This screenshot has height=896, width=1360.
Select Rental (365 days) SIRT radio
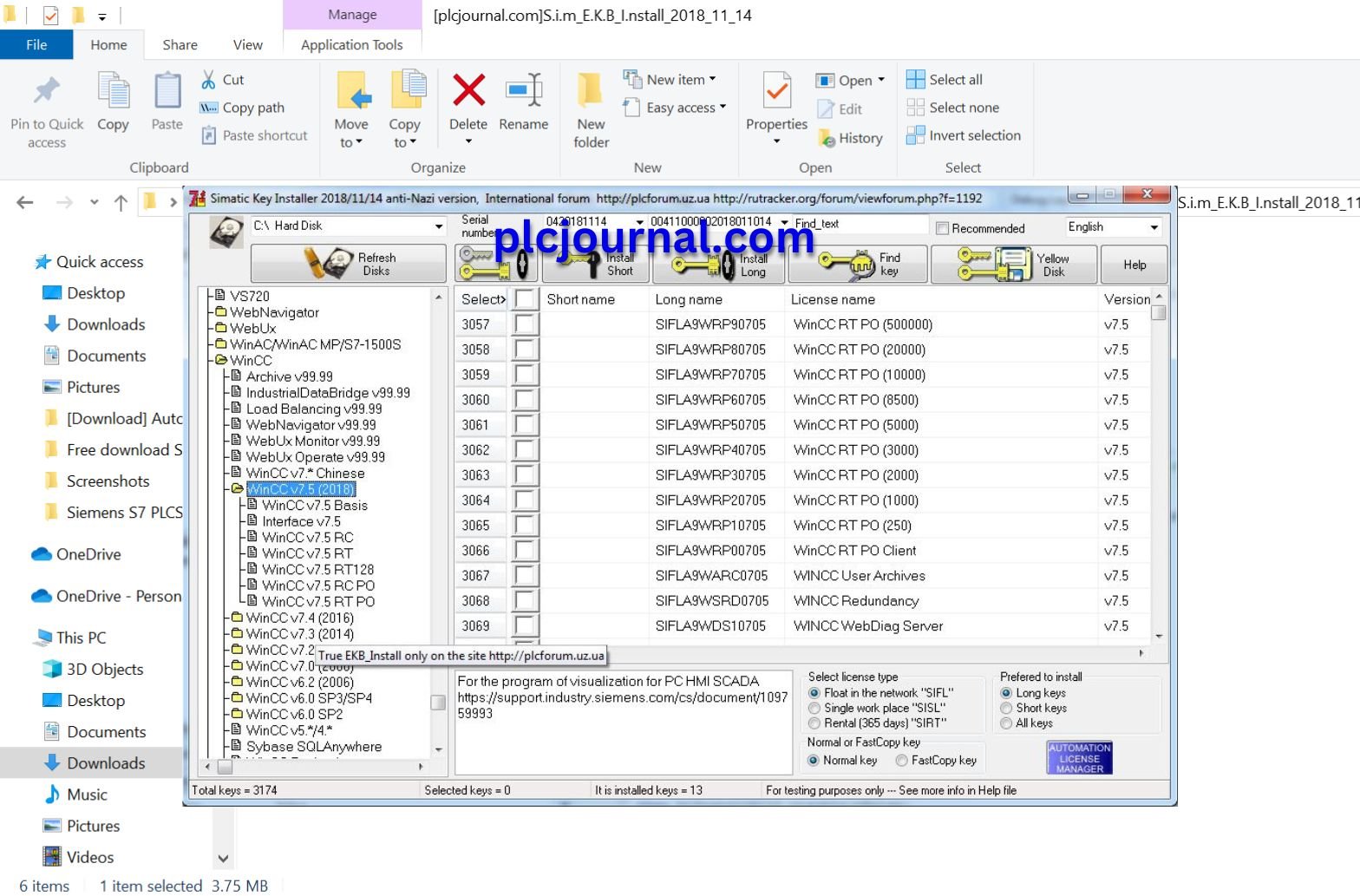tap(814, 723)
